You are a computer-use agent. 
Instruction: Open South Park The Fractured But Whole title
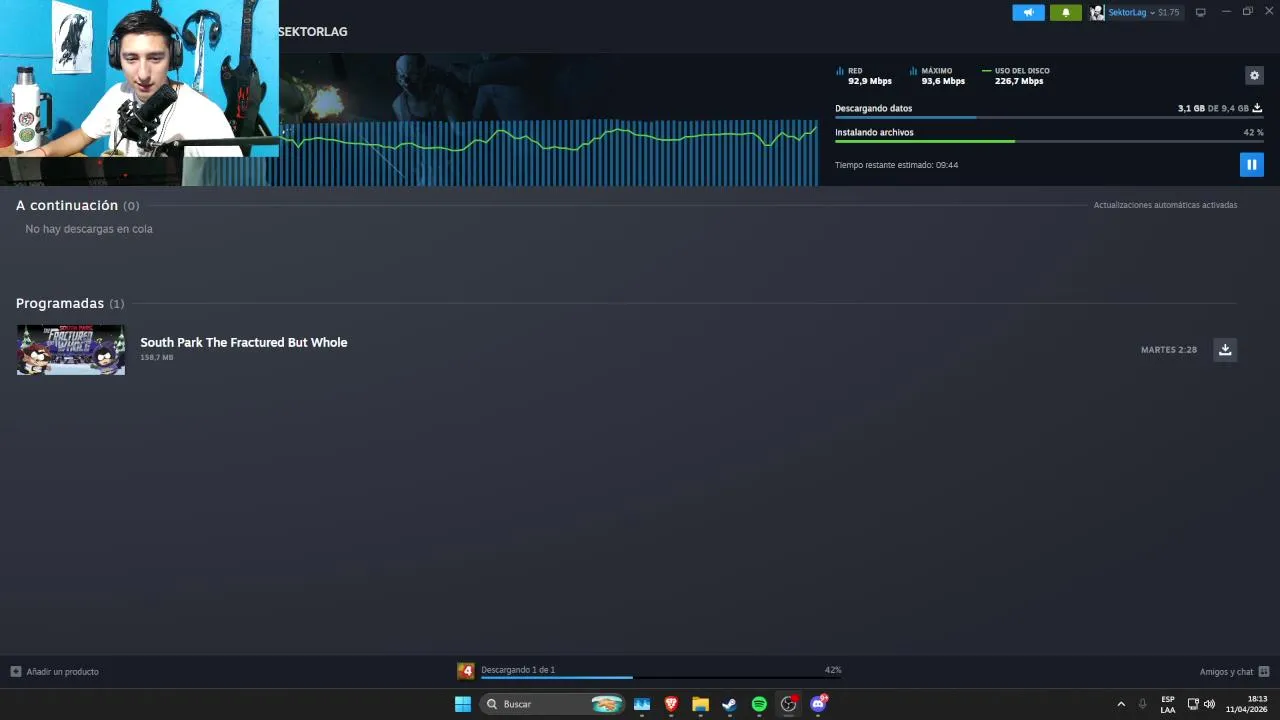coord(244,342)
